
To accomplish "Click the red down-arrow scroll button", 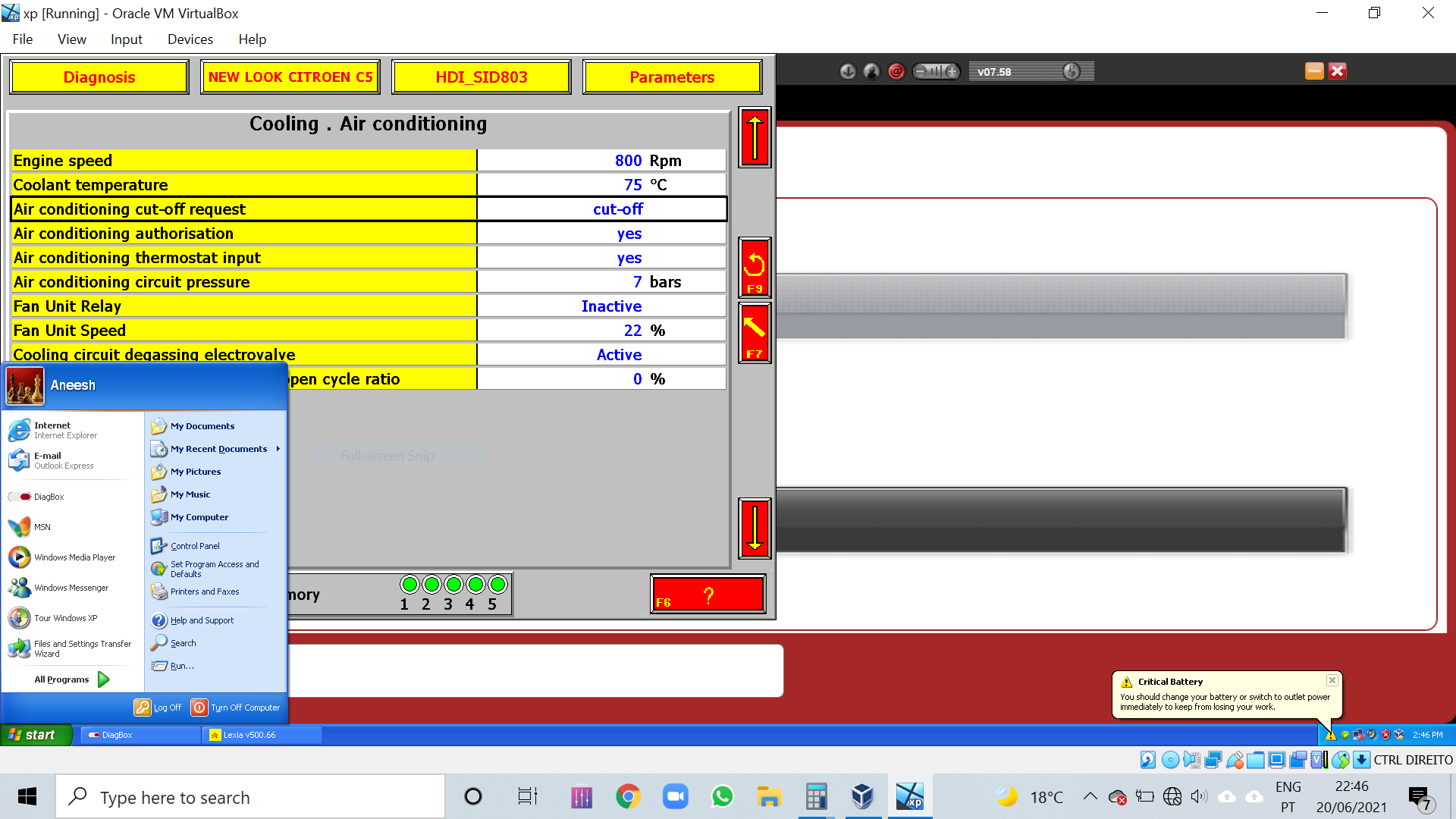I will pyautogui.click(x=755, y=528).
